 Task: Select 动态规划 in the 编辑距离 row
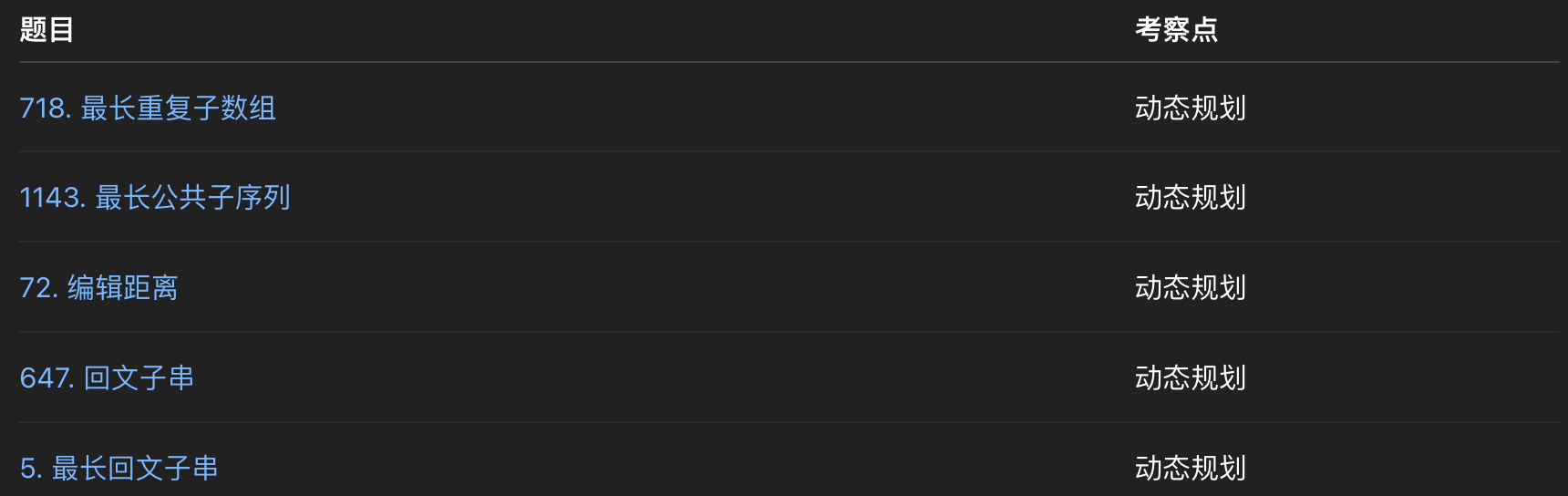1190,288
